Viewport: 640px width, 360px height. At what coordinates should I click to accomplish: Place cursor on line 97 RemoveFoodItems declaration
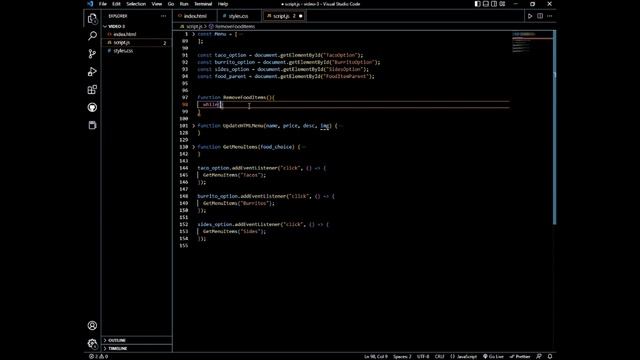coord(236,98)
